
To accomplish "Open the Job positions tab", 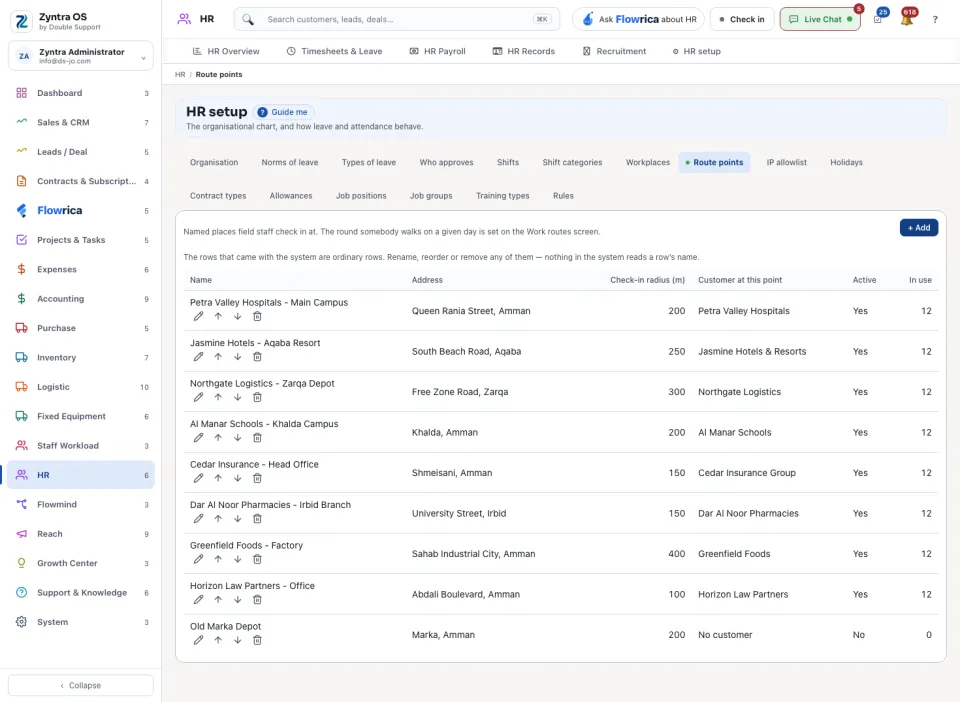I will pyautogui.click(x=361, y=196).
